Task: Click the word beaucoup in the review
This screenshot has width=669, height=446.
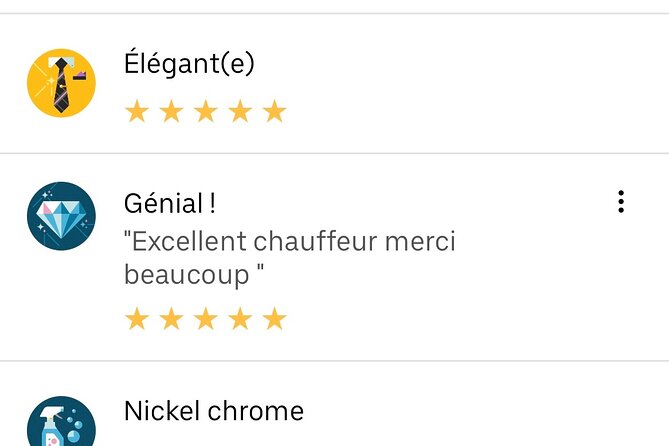Action: tap(184, 273)
